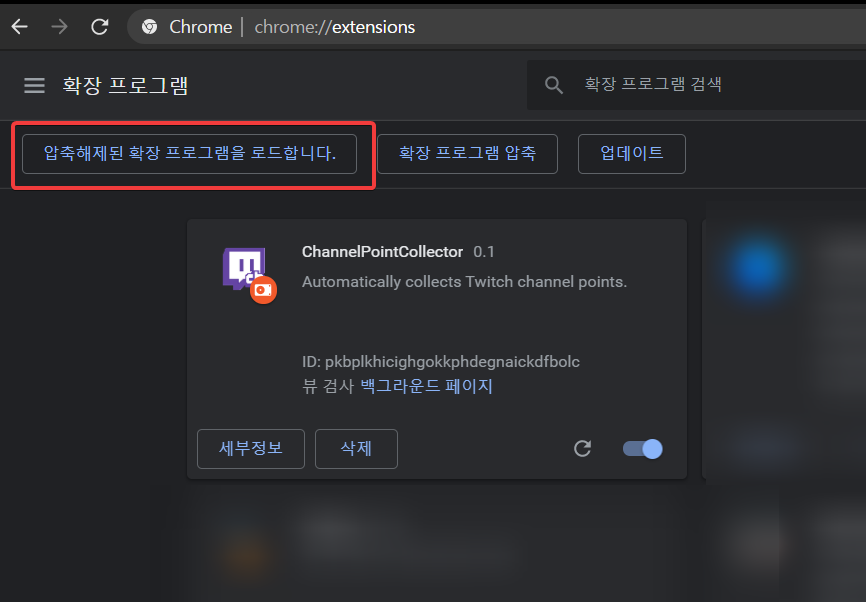Load an unpacked extension

(x=190, y=154)
